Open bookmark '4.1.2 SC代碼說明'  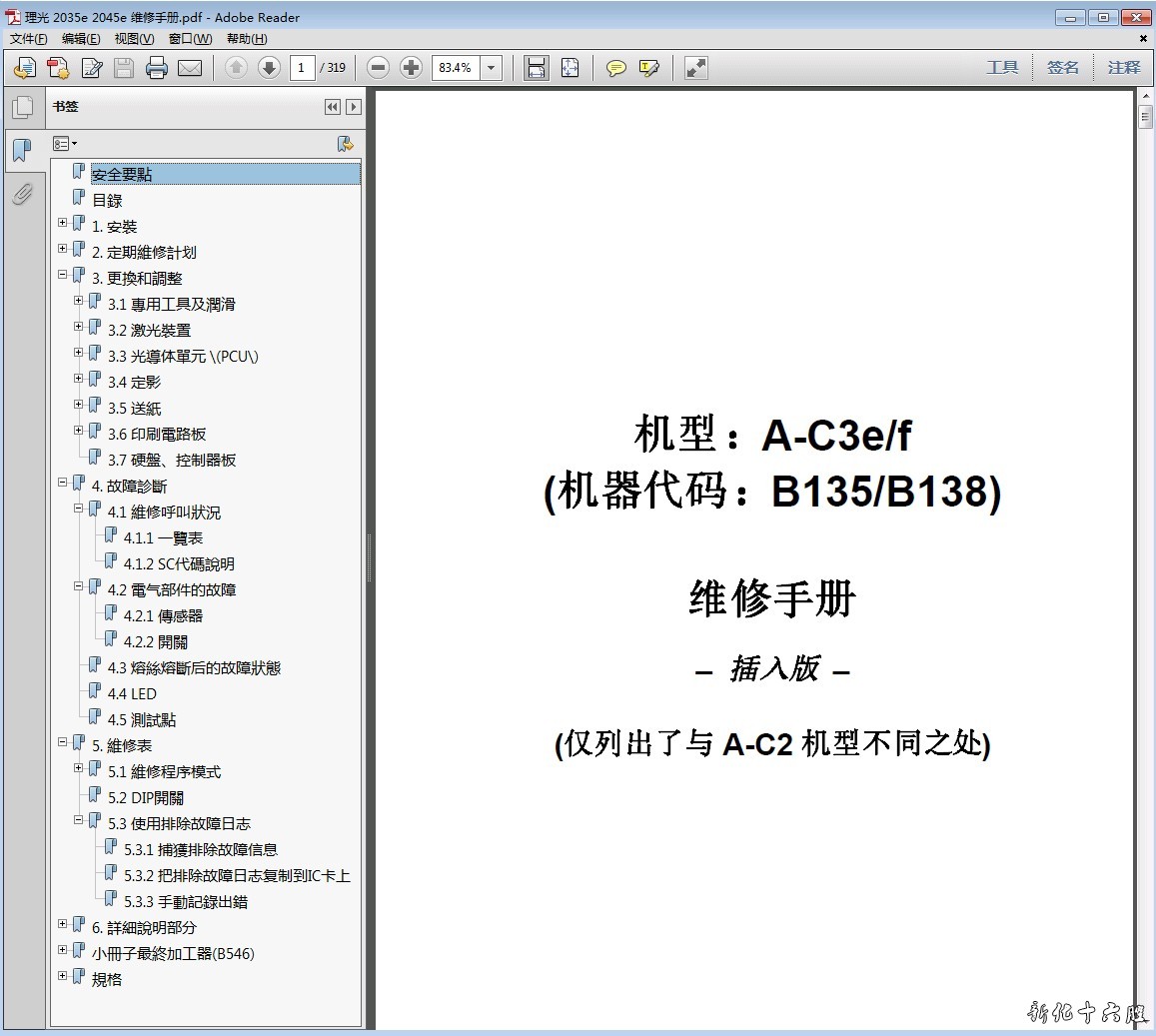[x=178, y=564]
